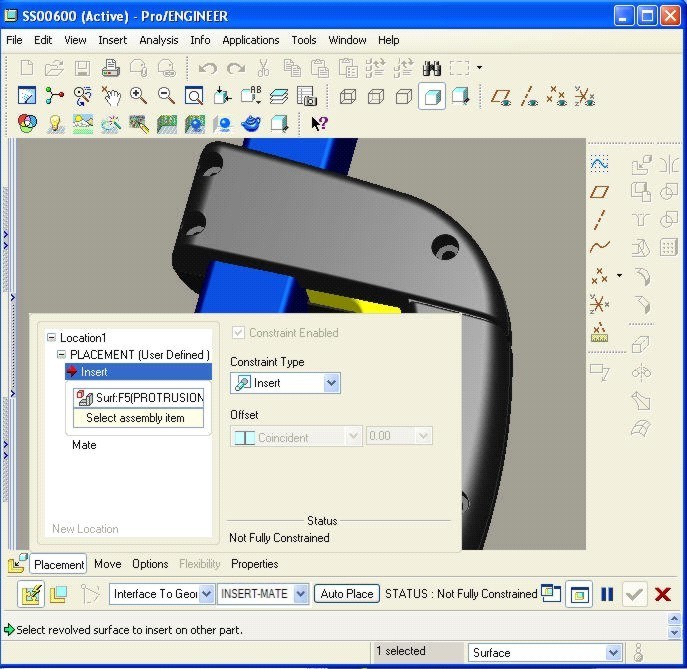This screenshot has height=669, width=687.
Task: Click the Auto Place button
Action: (x=347, y=594)
